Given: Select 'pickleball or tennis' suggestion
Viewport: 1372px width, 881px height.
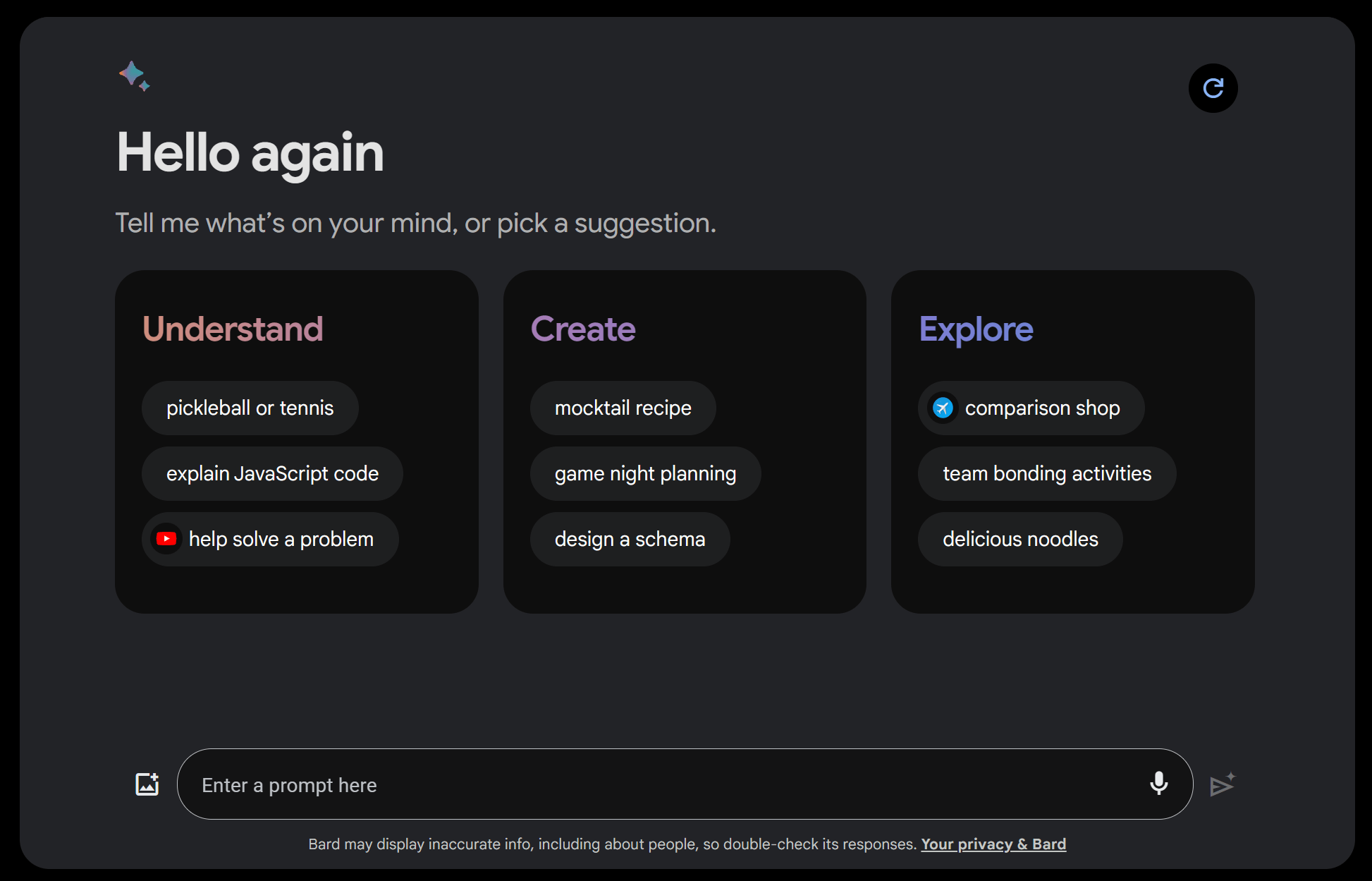Looking at the screenshot, I should 250,408.
